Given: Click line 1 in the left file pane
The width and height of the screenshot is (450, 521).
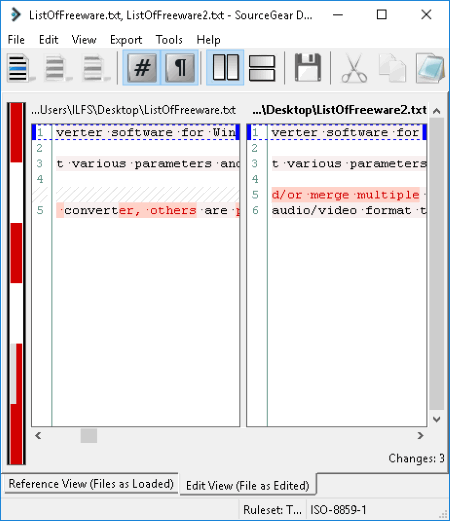Looking at the screenshot, I should click(136, 132).
